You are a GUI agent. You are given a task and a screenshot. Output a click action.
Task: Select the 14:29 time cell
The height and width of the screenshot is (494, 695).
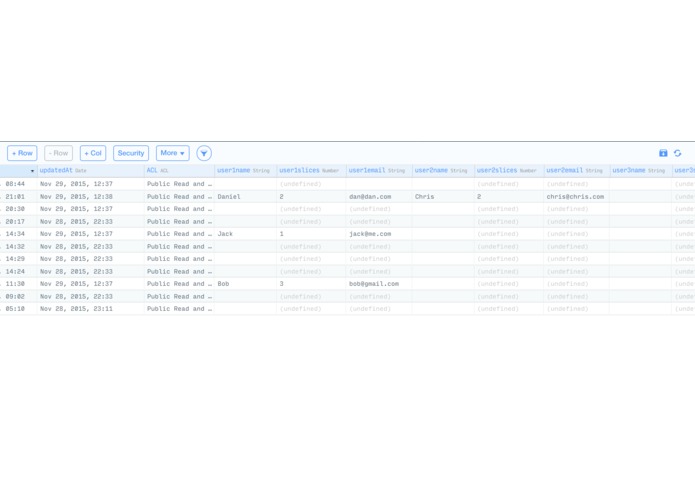(x=19, y=259)
